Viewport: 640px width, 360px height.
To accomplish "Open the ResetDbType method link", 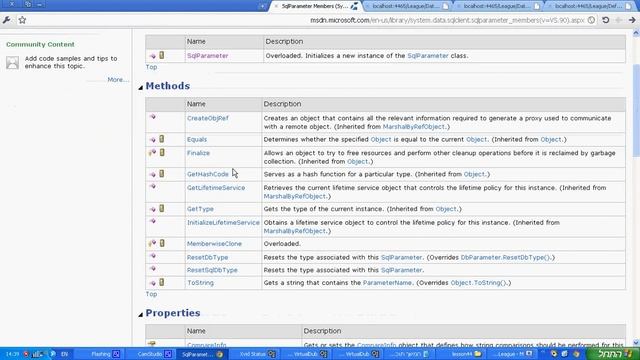I will [x=207, y=257].
